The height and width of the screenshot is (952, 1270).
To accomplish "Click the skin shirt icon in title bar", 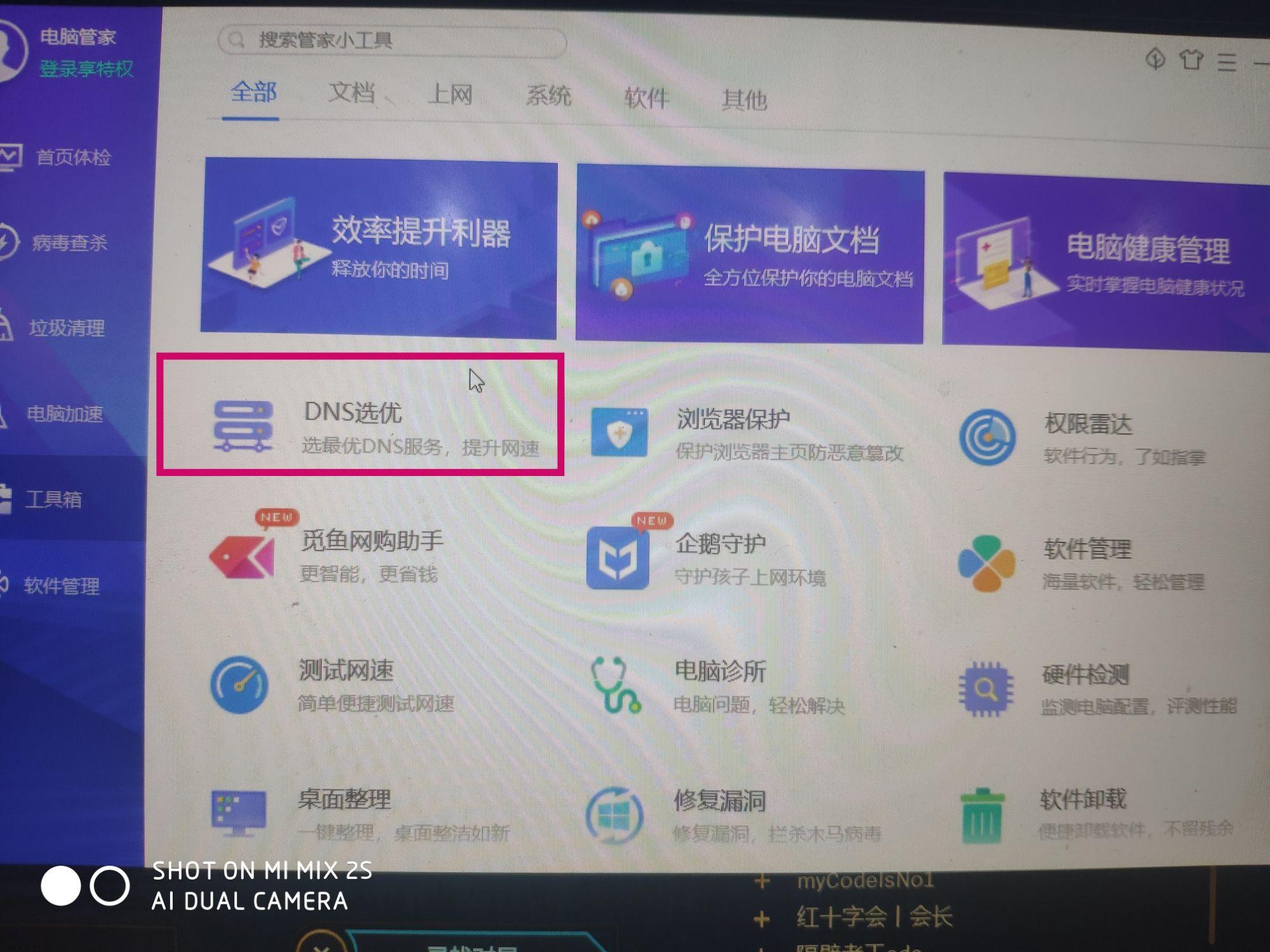I will point(1191,60).
